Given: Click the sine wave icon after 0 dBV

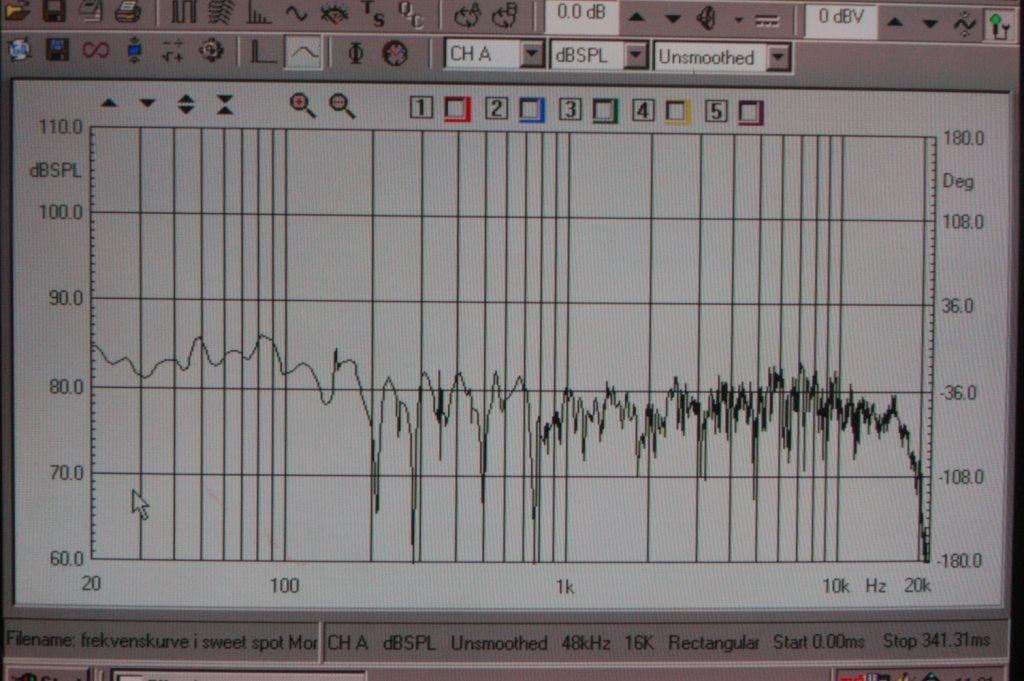Looking at the screenshot, I should coord(964,25).
